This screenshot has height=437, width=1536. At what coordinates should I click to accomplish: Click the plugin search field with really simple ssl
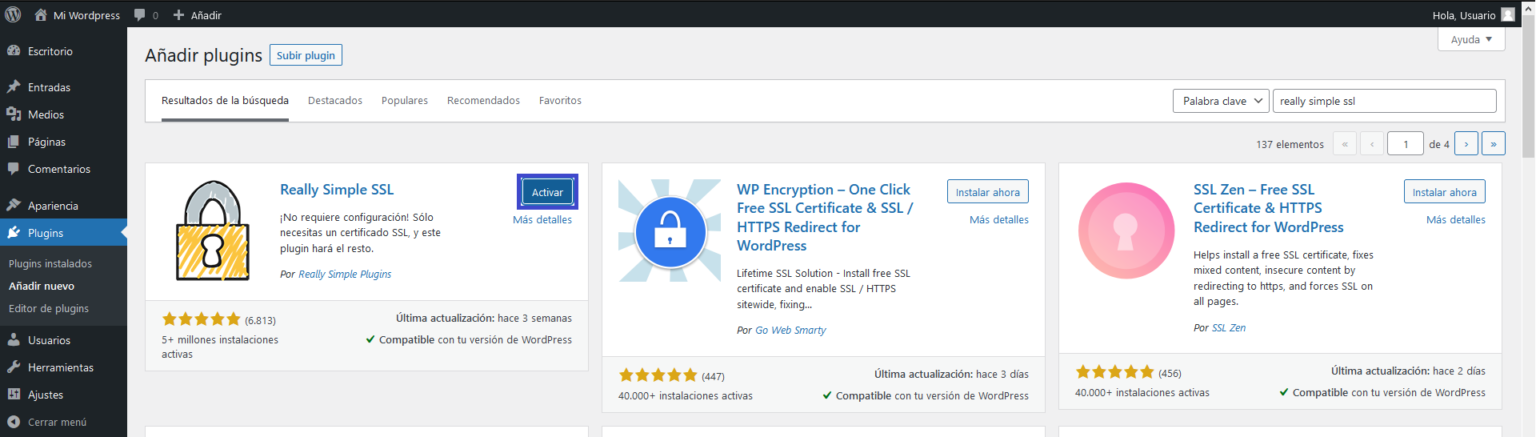[1385, 101]
